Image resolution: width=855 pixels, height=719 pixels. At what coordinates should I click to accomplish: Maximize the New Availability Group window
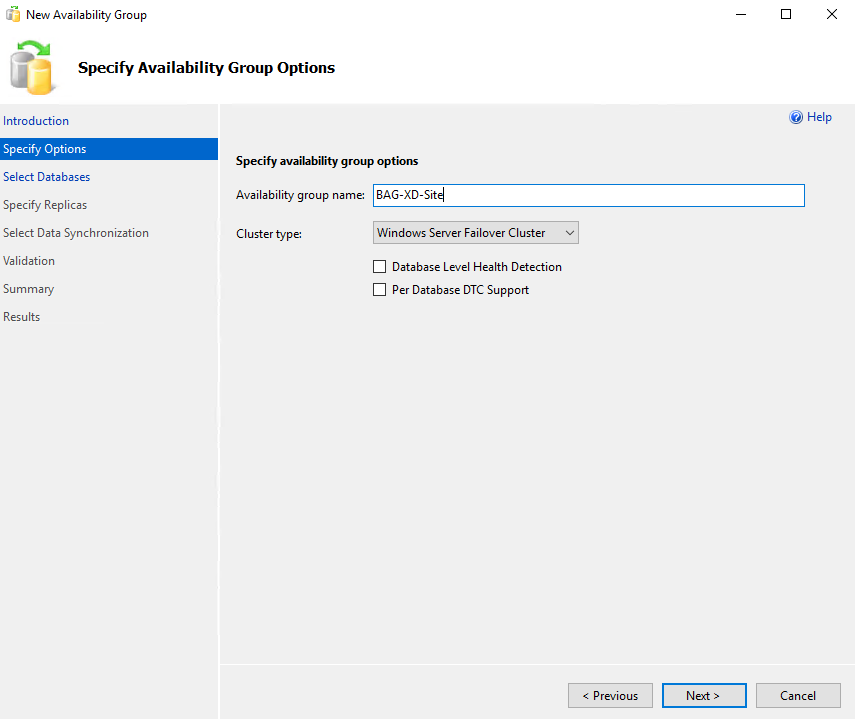click(786, 14)
